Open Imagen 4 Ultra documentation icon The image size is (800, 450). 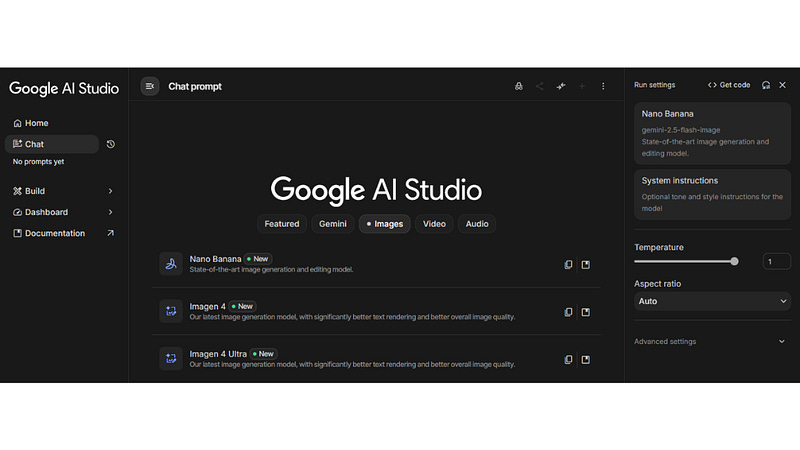(x=586, y=359)
